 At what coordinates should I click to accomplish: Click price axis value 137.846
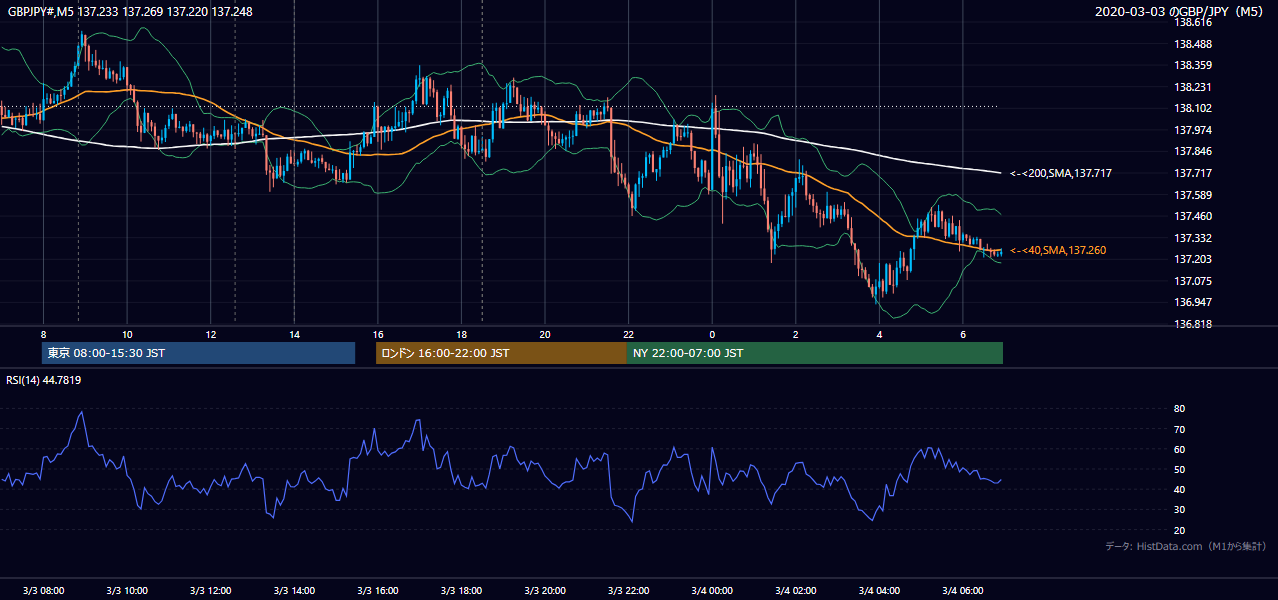1193,151
